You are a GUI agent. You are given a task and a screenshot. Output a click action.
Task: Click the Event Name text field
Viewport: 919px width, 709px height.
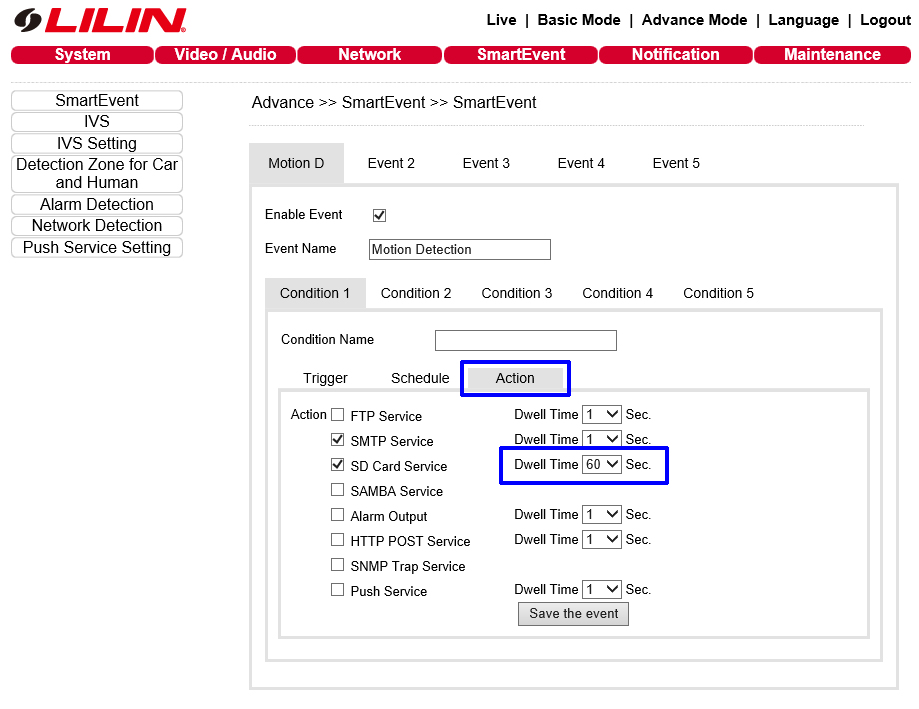coord(459,250)
